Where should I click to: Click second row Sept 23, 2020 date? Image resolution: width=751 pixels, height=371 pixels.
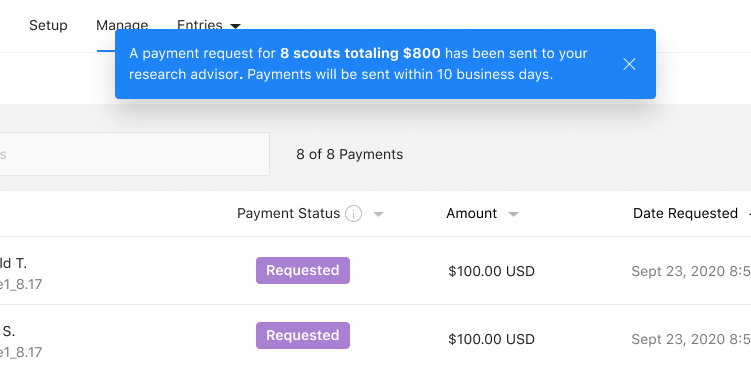(x=691, y=339)
